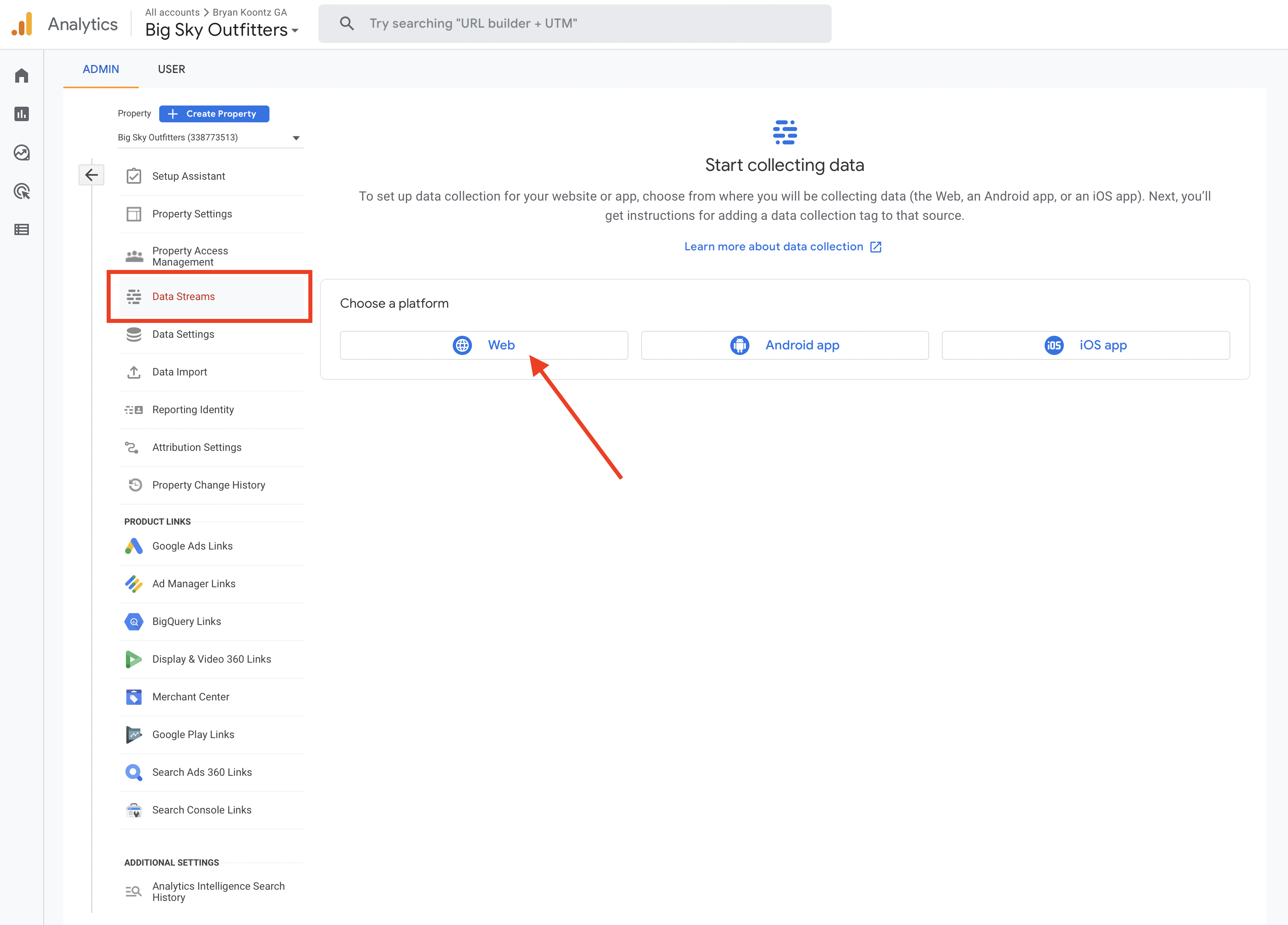Viewport: 1288px width, 925px height.
Task: Open Google Ads Links
Action: [x=211, y=546]
